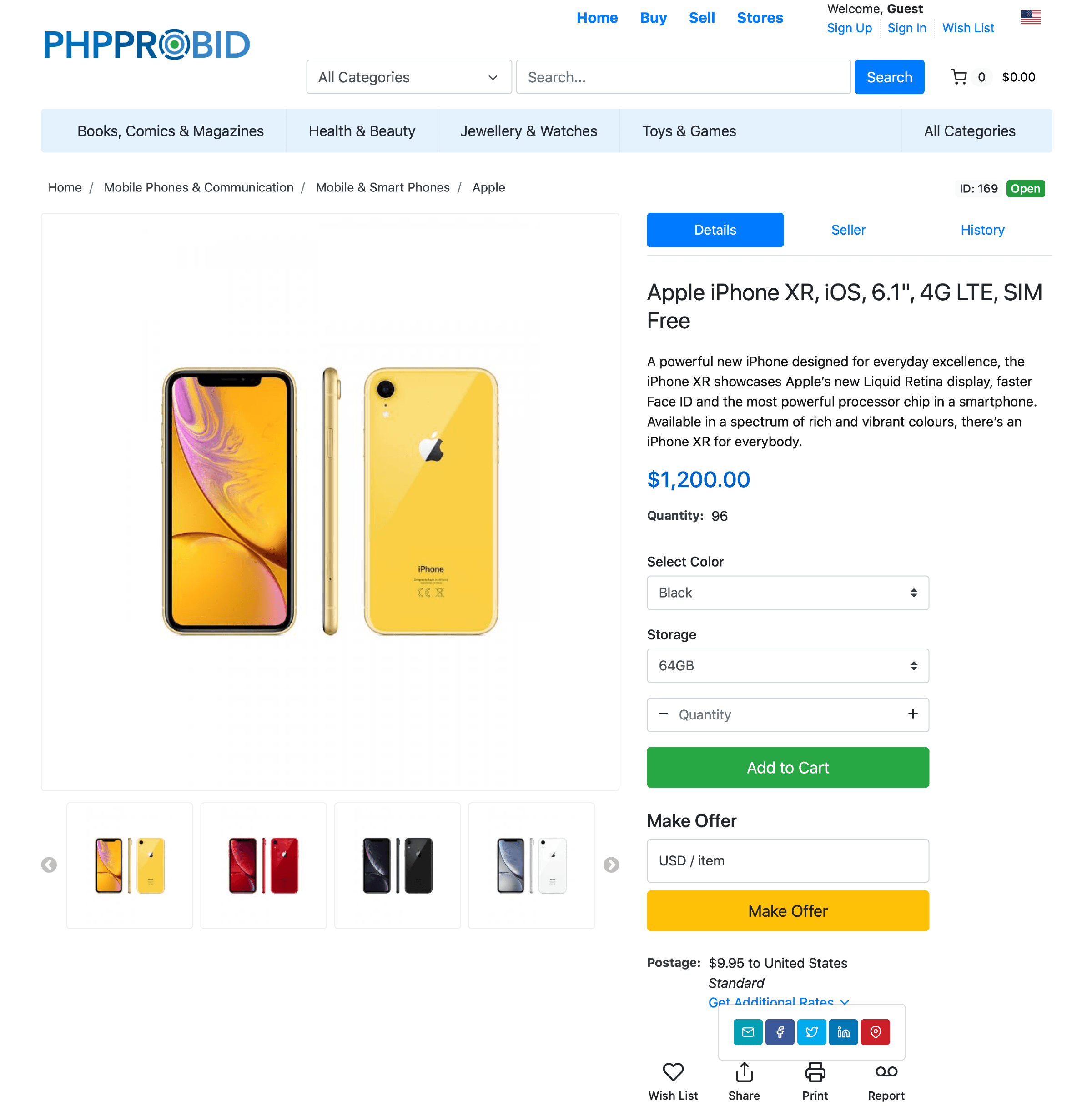Click the yellow Make Offer button
This screenshot has width=1092, height=1106.
pos(787,911)
